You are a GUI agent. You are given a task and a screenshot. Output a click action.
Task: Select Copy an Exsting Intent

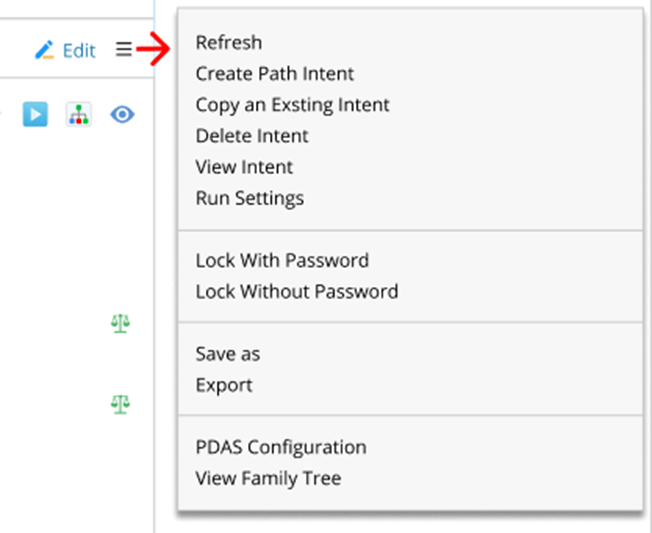click(x=292, y=105)
